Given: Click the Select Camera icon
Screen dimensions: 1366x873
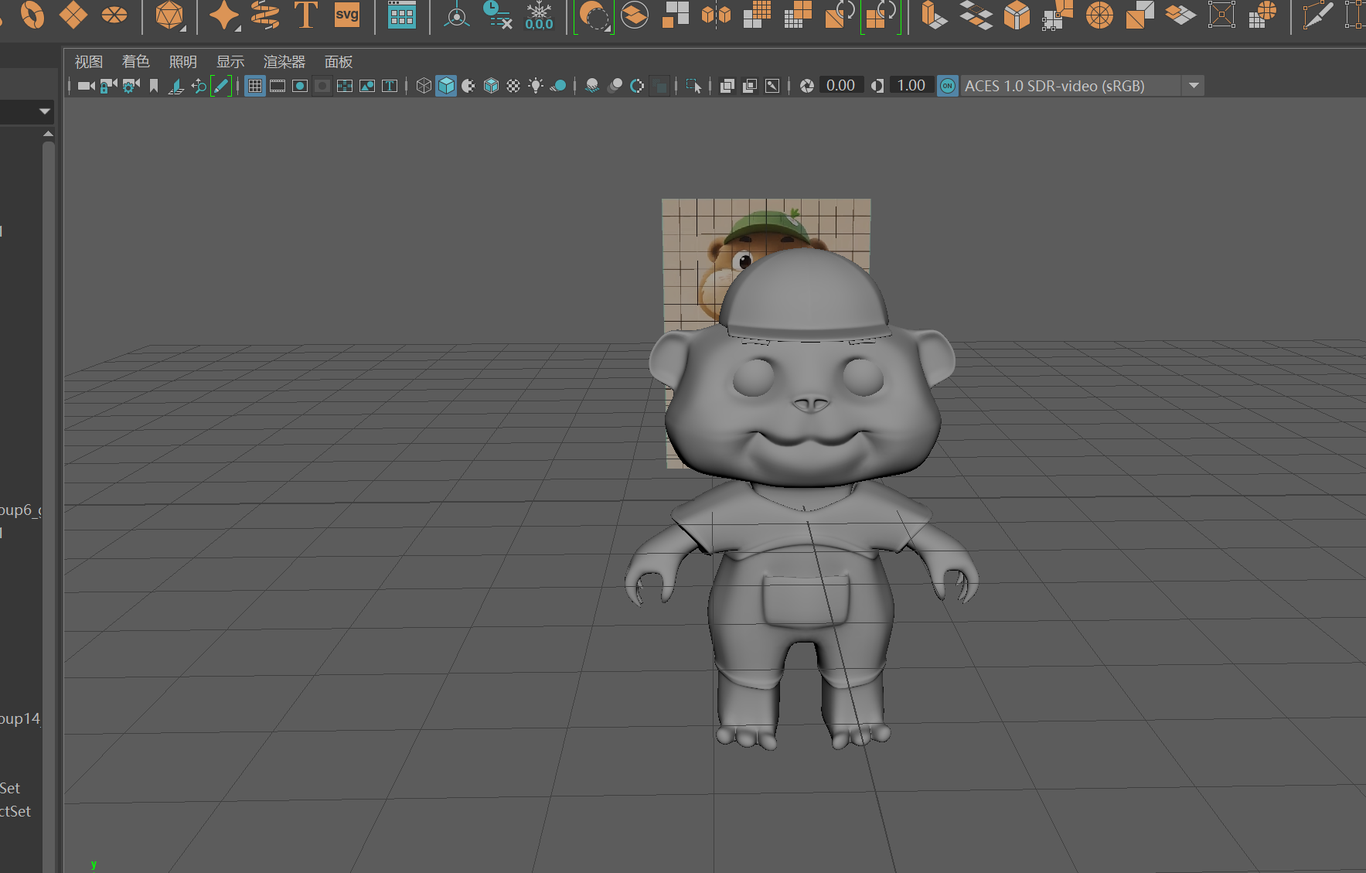Looking at the screenshot, I should click(86, 86).
